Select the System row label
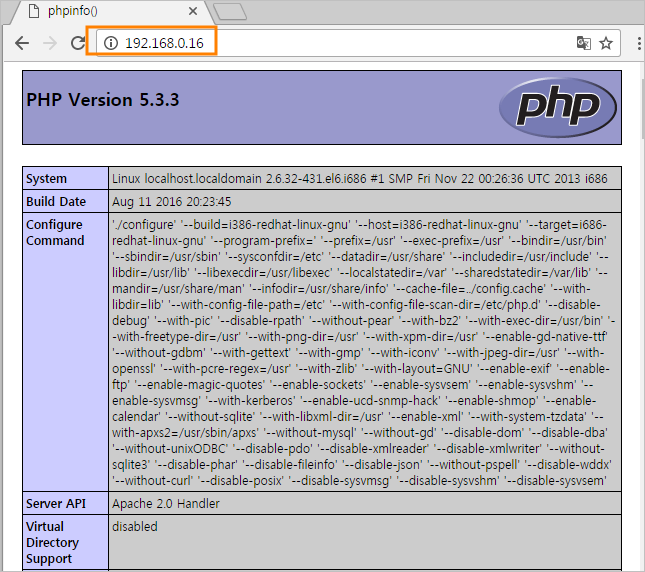 (x=46, y=178)
